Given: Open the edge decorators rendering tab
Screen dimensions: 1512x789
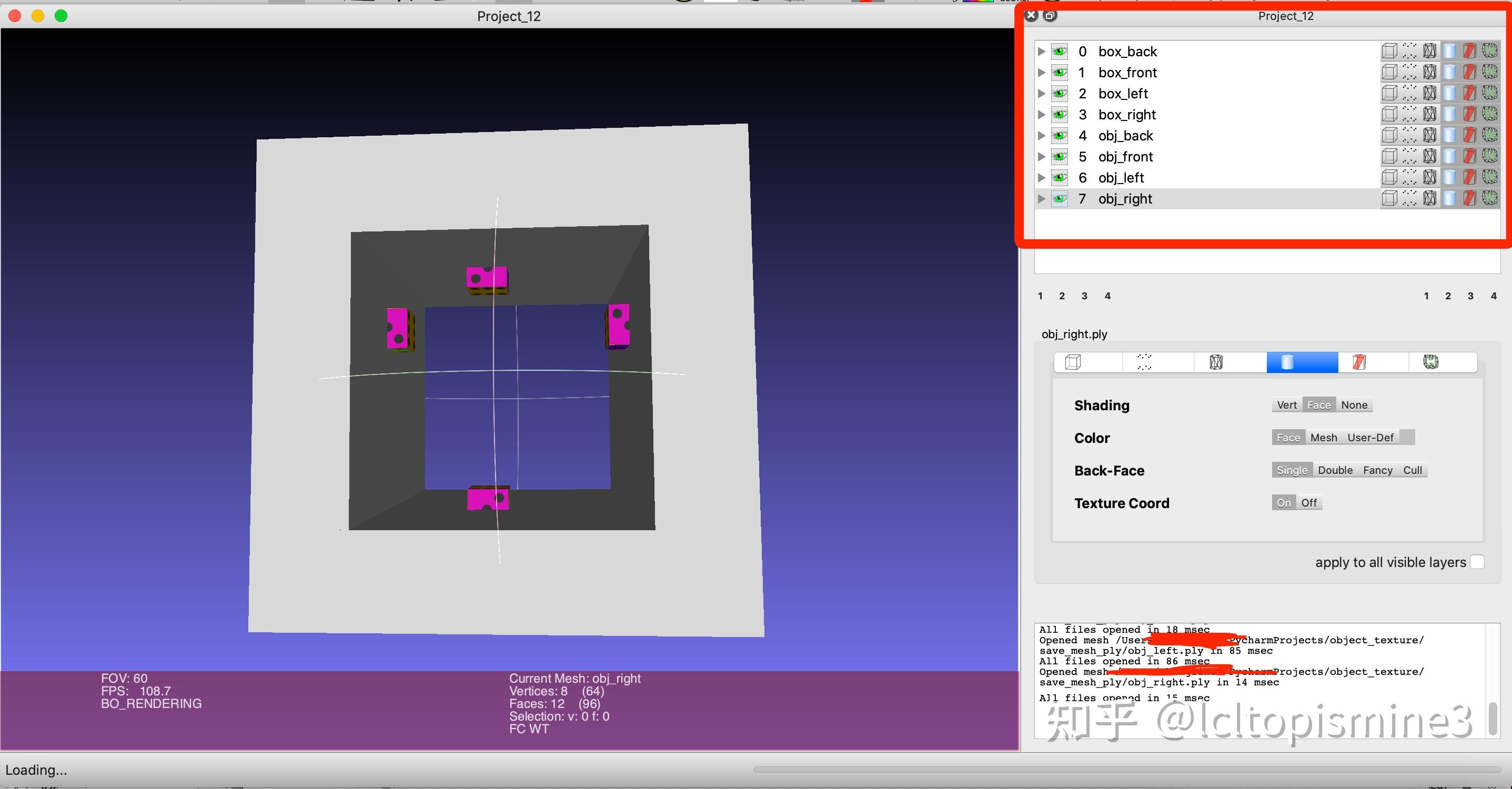Looking at the screenshot, I should [1431, 363].
